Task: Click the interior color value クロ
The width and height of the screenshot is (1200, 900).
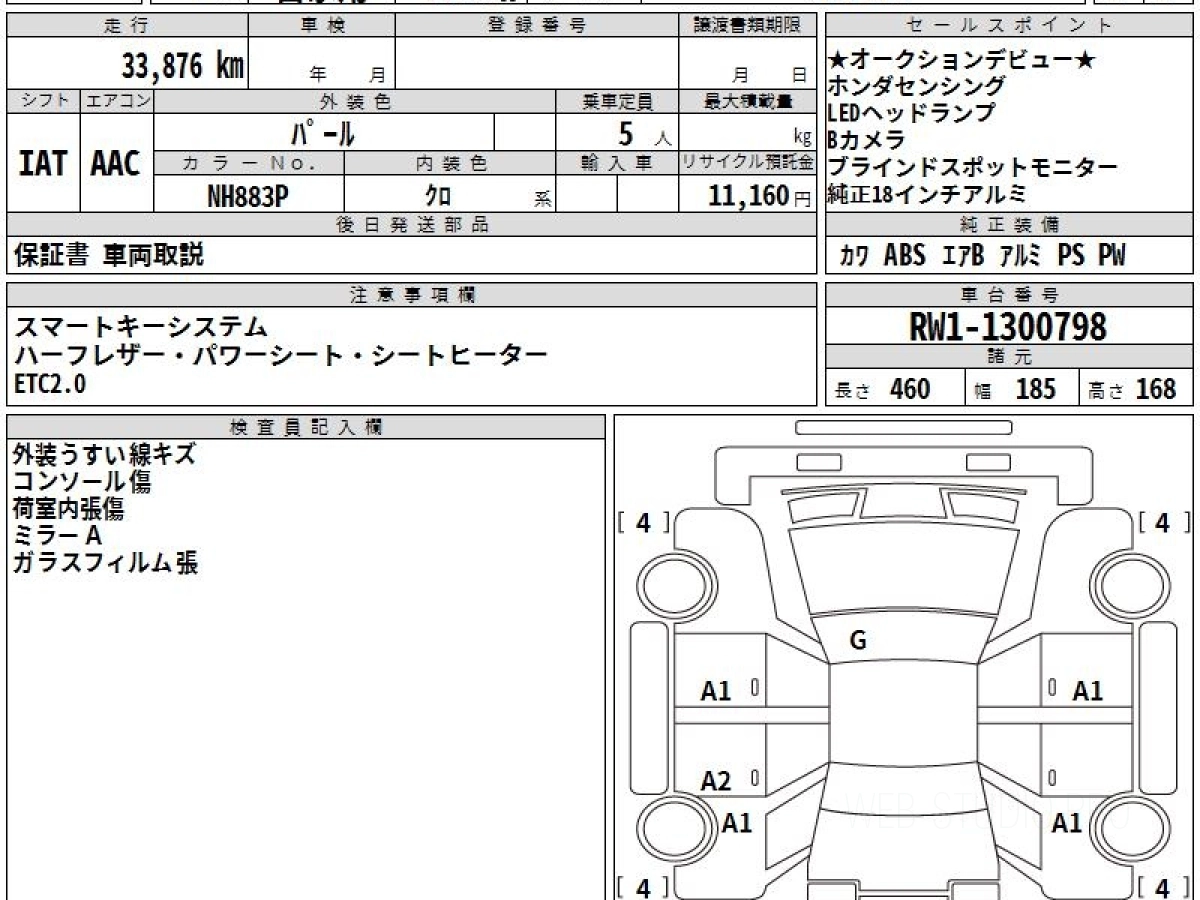Action: click(x=437, y=196)
